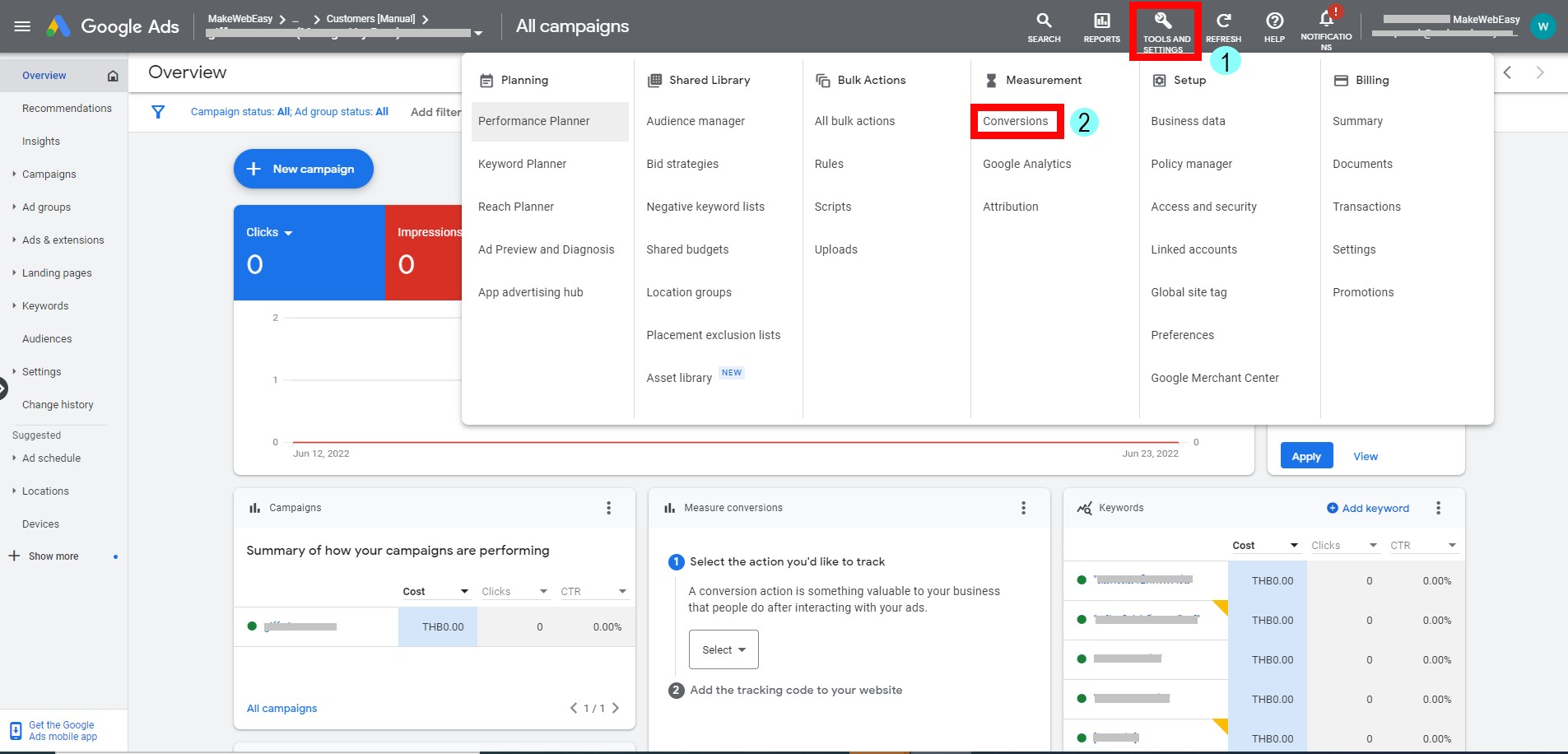Click the Refresh icon

1223,25
